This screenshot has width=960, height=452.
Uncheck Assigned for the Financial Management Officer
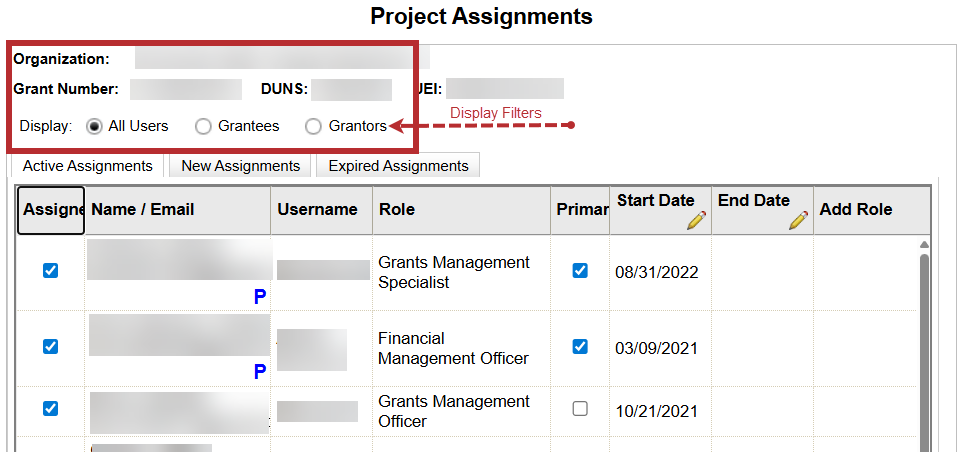tap(51, 347)
